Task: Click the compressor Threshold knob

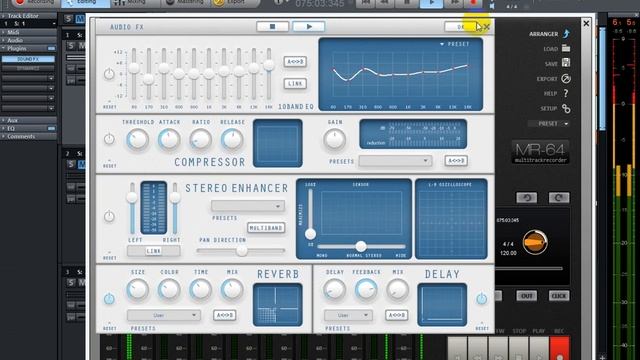Action: point(138,140)
